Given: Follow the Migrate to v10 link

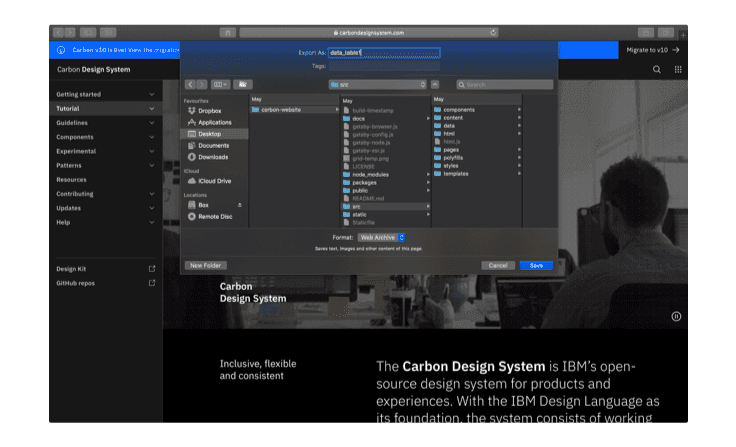Looking at the screenshot, I should pos(652,49).
